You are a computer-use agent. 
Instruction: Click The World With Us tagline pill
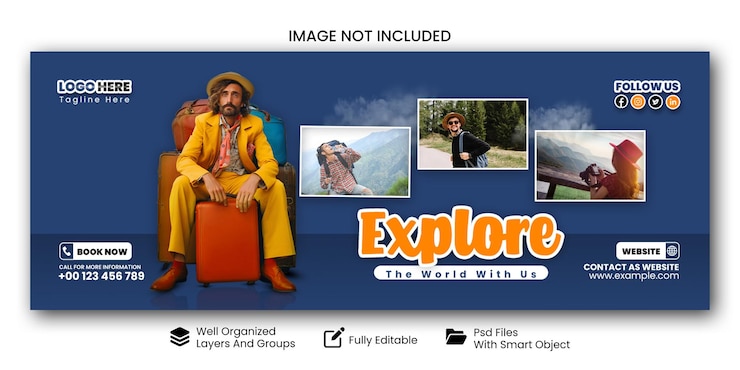click(x=461, y=273)
